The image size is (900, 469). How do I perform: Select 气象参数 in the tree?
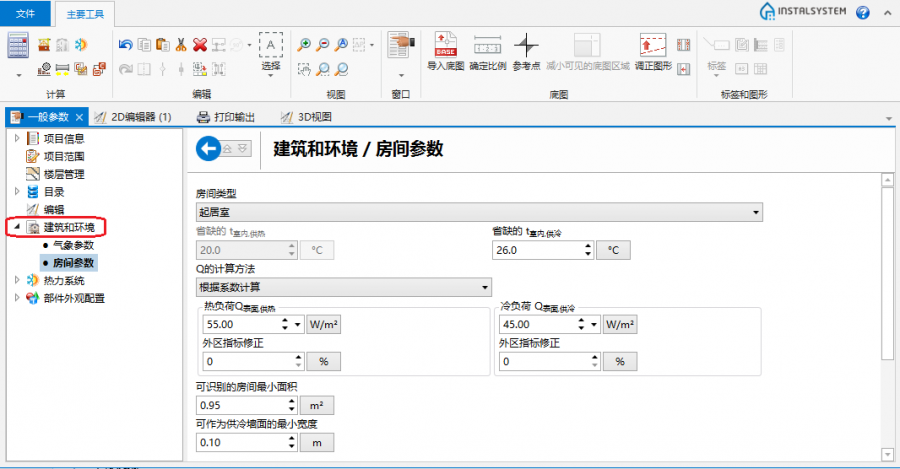[73, 245]
